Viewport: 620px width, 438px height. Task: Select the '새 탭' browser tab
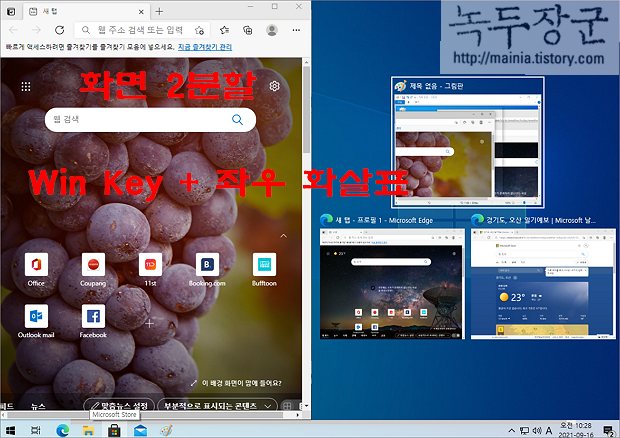coord(87,12)
